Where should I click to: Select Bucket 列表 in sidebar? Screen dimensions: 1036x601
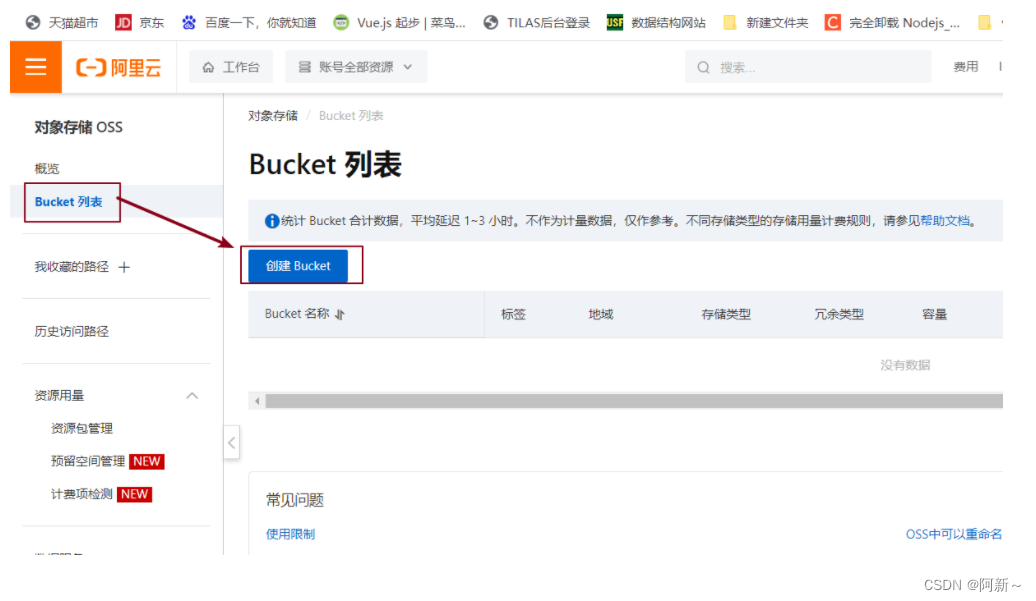(x=69, y=201)
